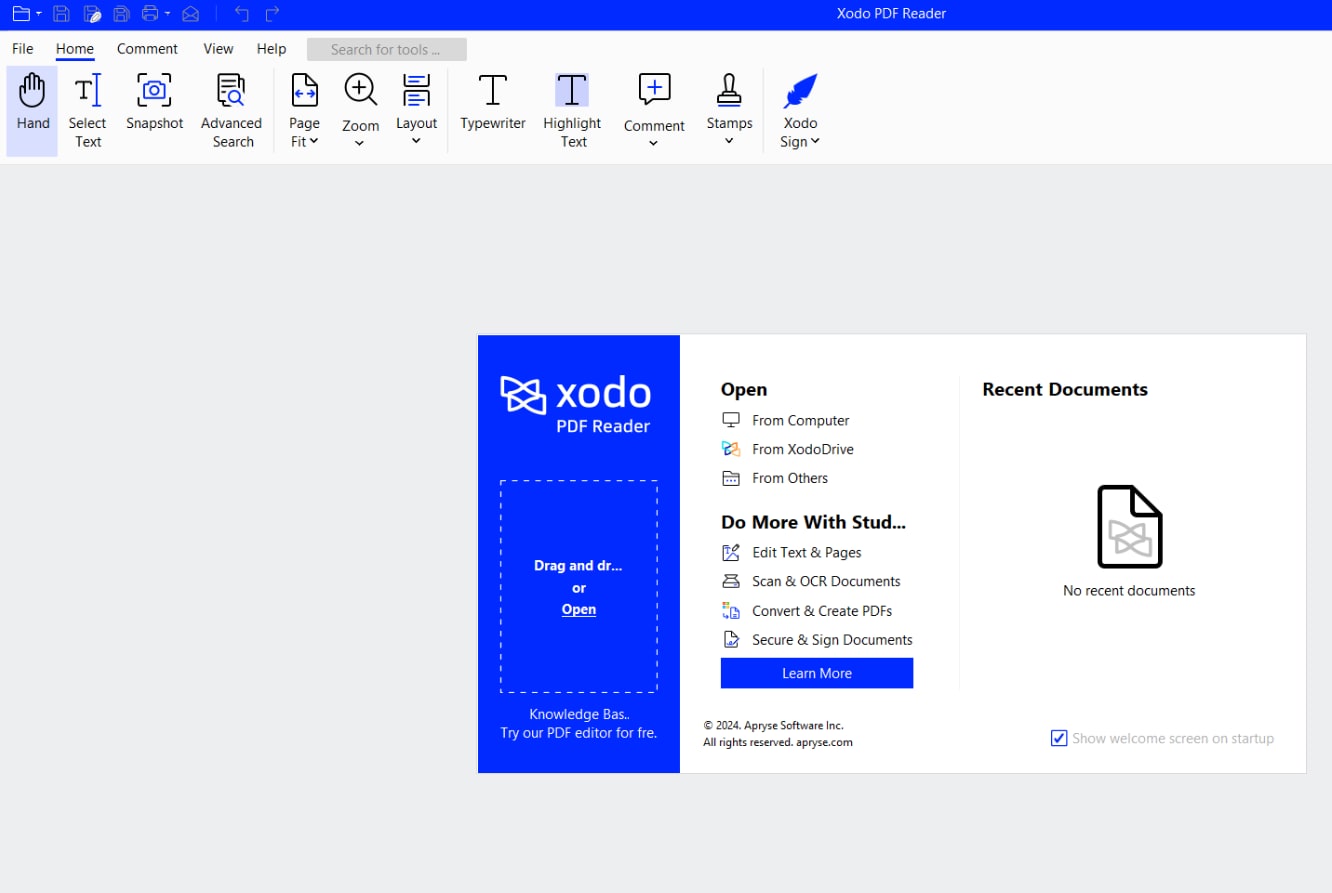This screenshot has width=1332, height=893.
Task: Uncheck Show welcome screen on startup
Action: [x=1059, y=738]
